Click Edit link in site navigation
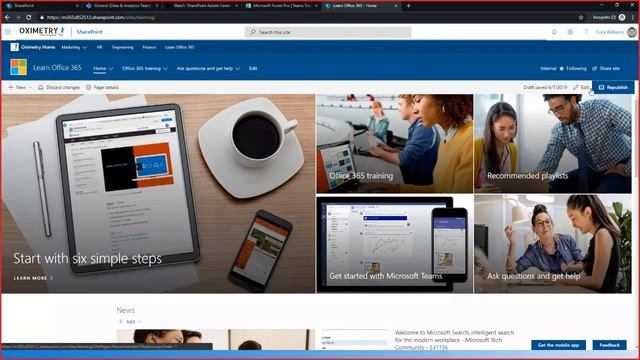The width and height of the screenshot is (640, 360). tap(253, 69)
